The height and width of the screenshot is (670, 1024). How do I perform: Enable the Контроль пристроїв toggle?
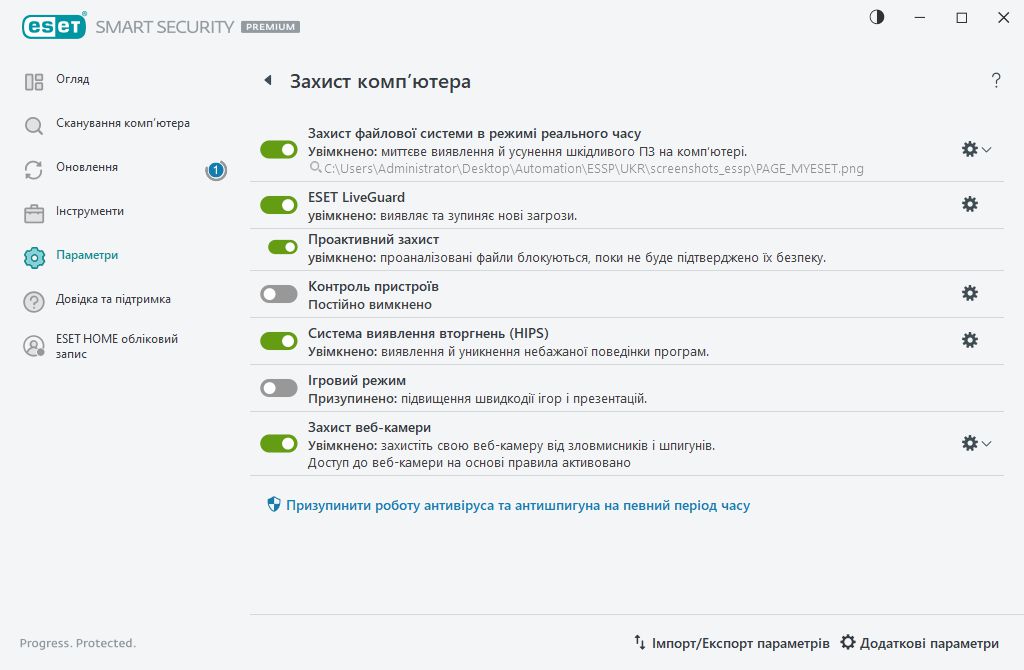(279, 294)
